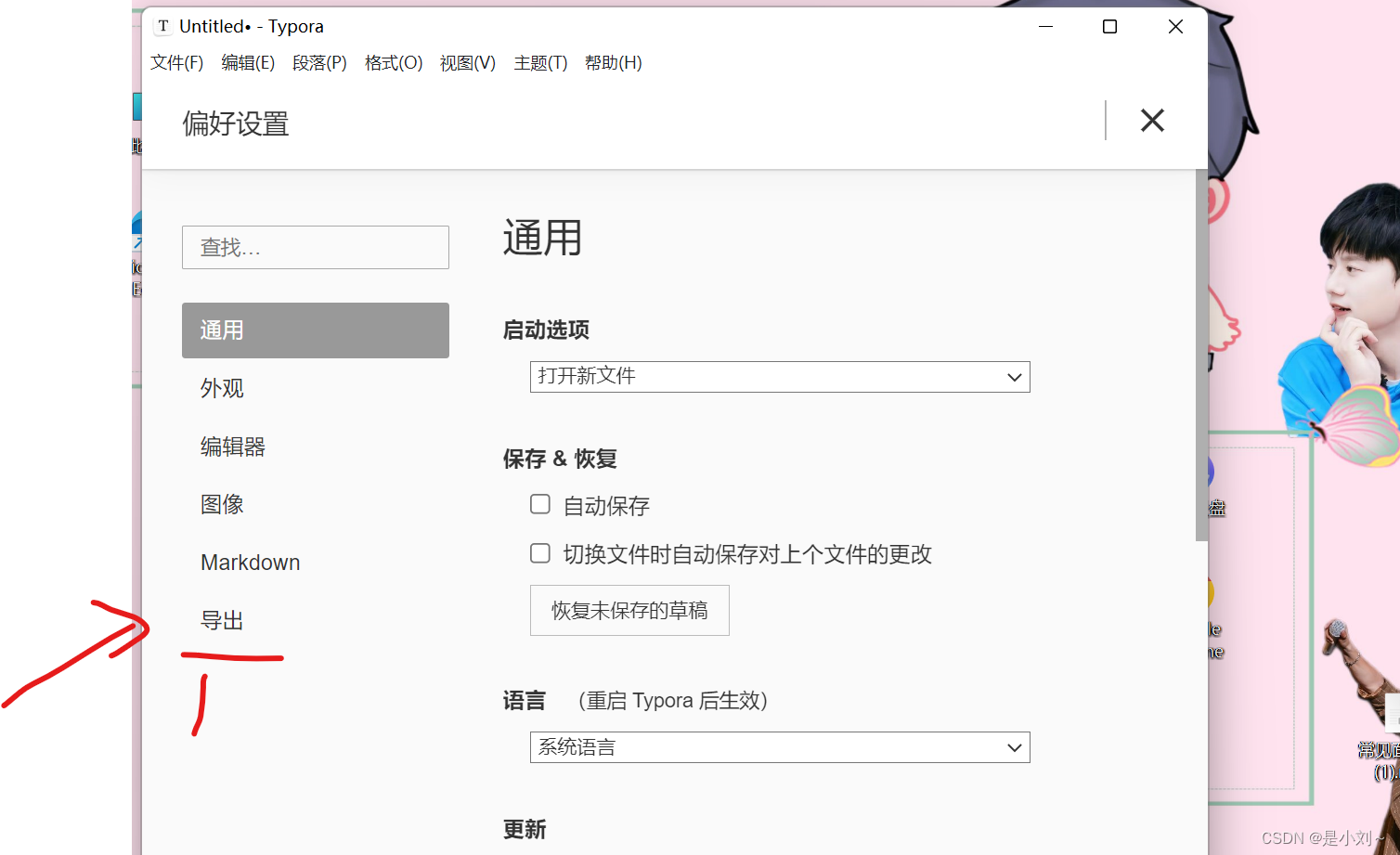This screenshot has width=1400, height=855.
Task: Open the 导出 export settings
Action: click(x=221, y=620)
